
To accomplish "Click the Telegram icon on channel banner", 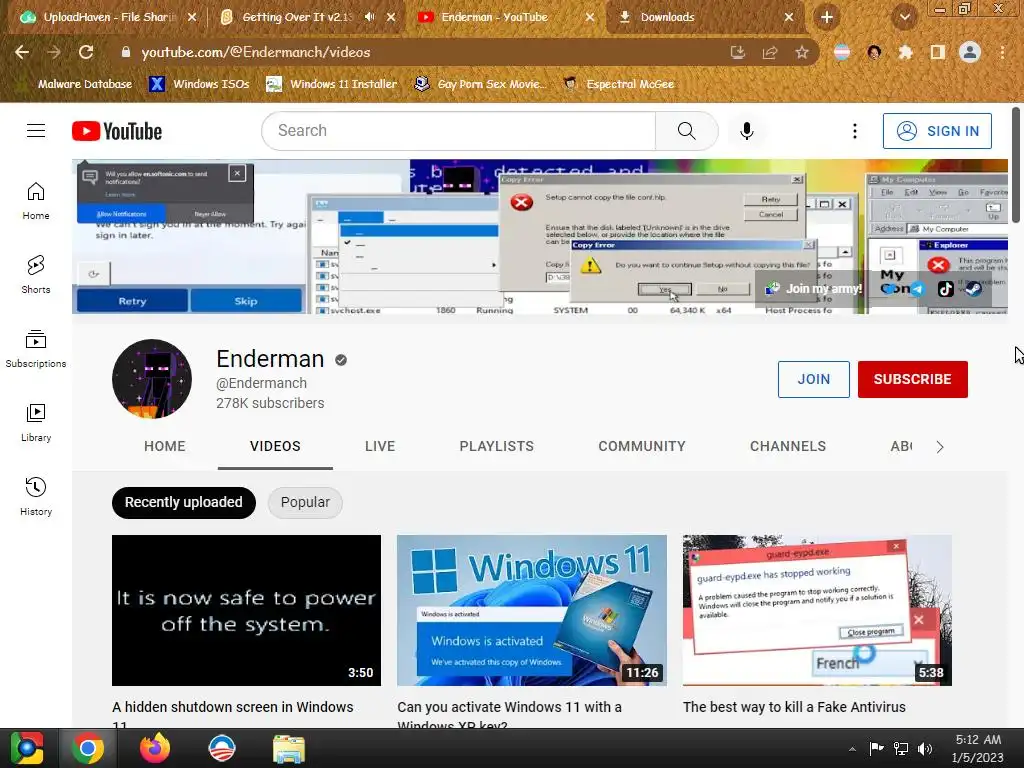I will [x=917, y=289].
